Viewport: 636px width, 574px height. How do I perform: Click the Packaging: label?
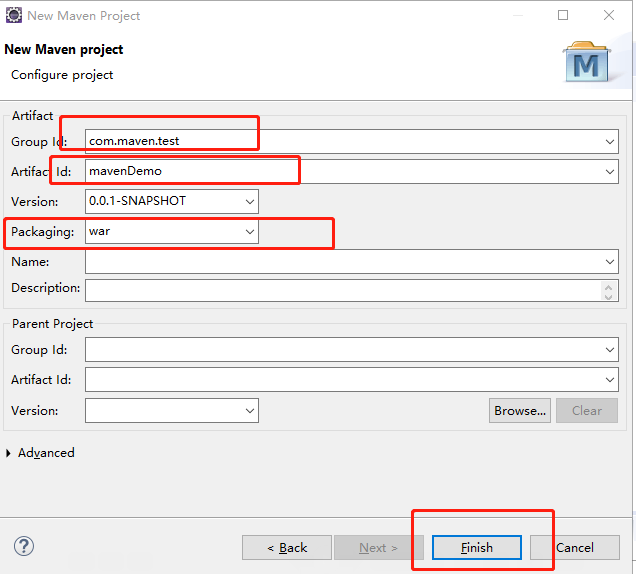click(43, 232)
